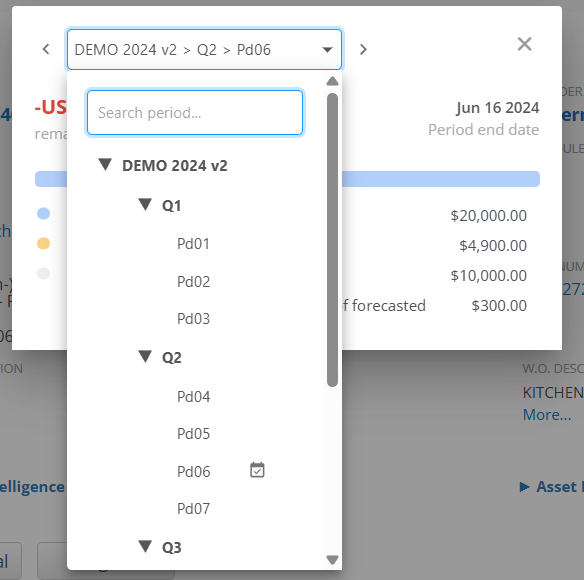584x580 pixels.
Task: Open the More... link under KITCHEN
Action: tap(547, 415)
